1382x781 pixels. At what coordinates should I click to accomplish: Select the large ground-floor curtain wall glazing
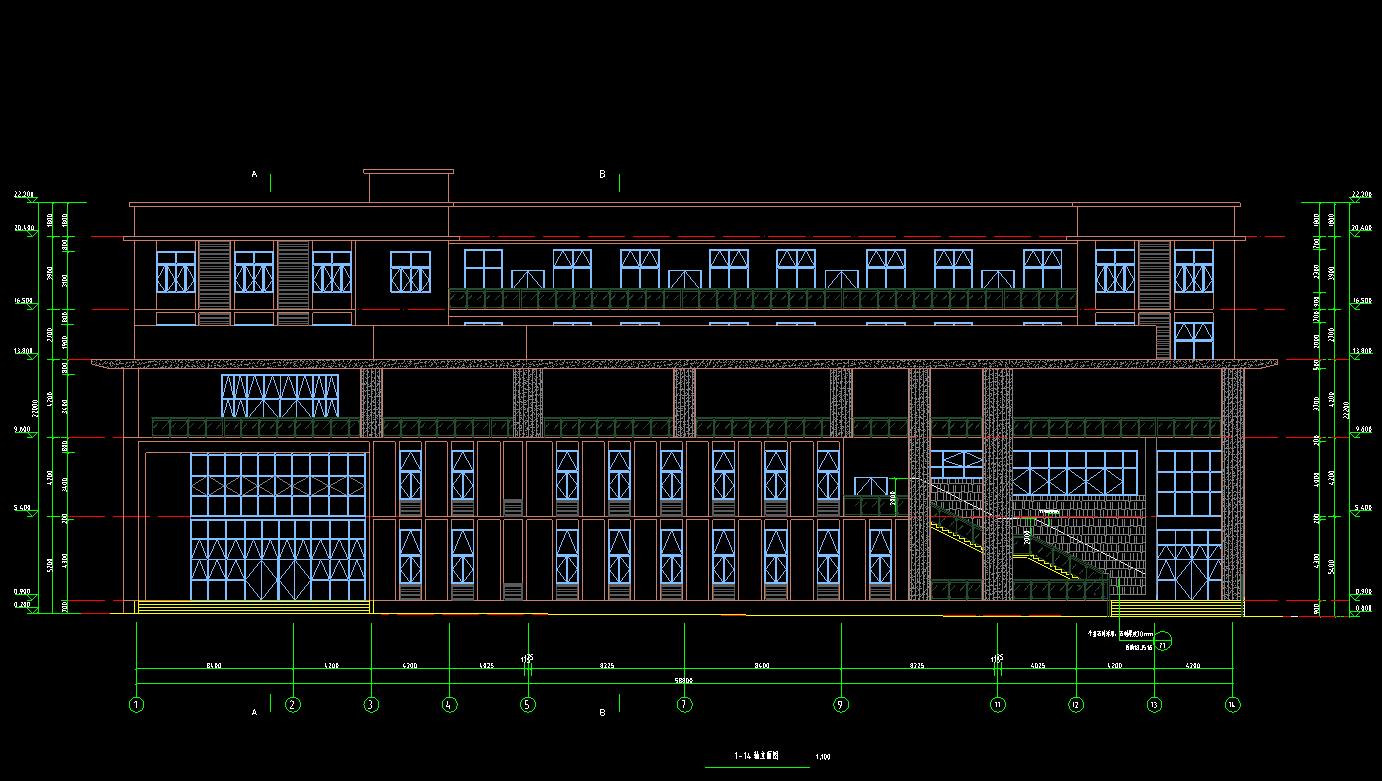click(278, 527)
